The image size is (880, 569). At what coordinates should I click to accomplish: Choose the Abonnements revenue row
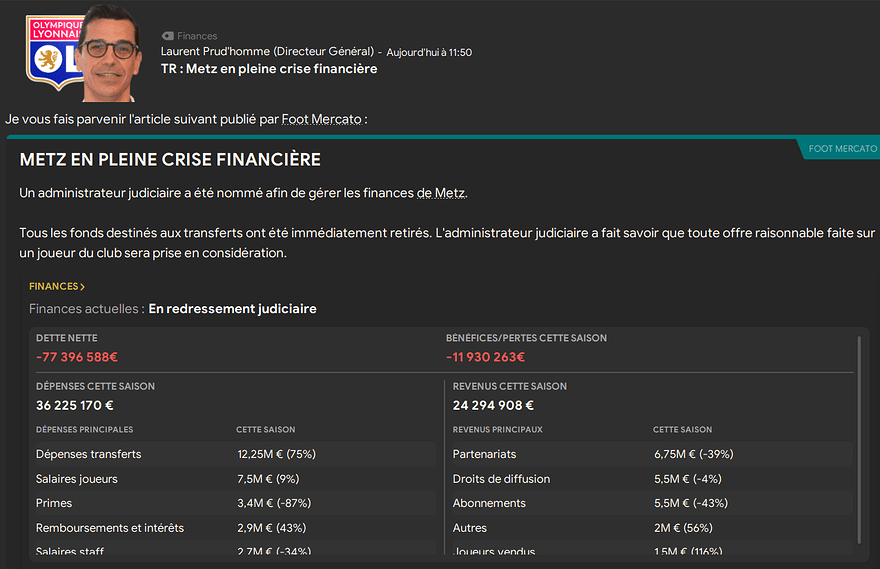coord(652,503)
